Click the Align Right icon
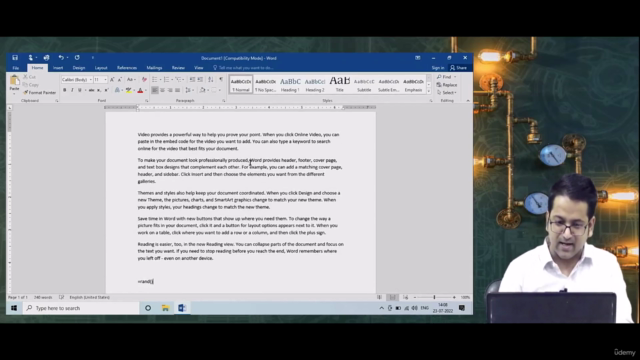640x360 pixels. [x=170, y=90]
